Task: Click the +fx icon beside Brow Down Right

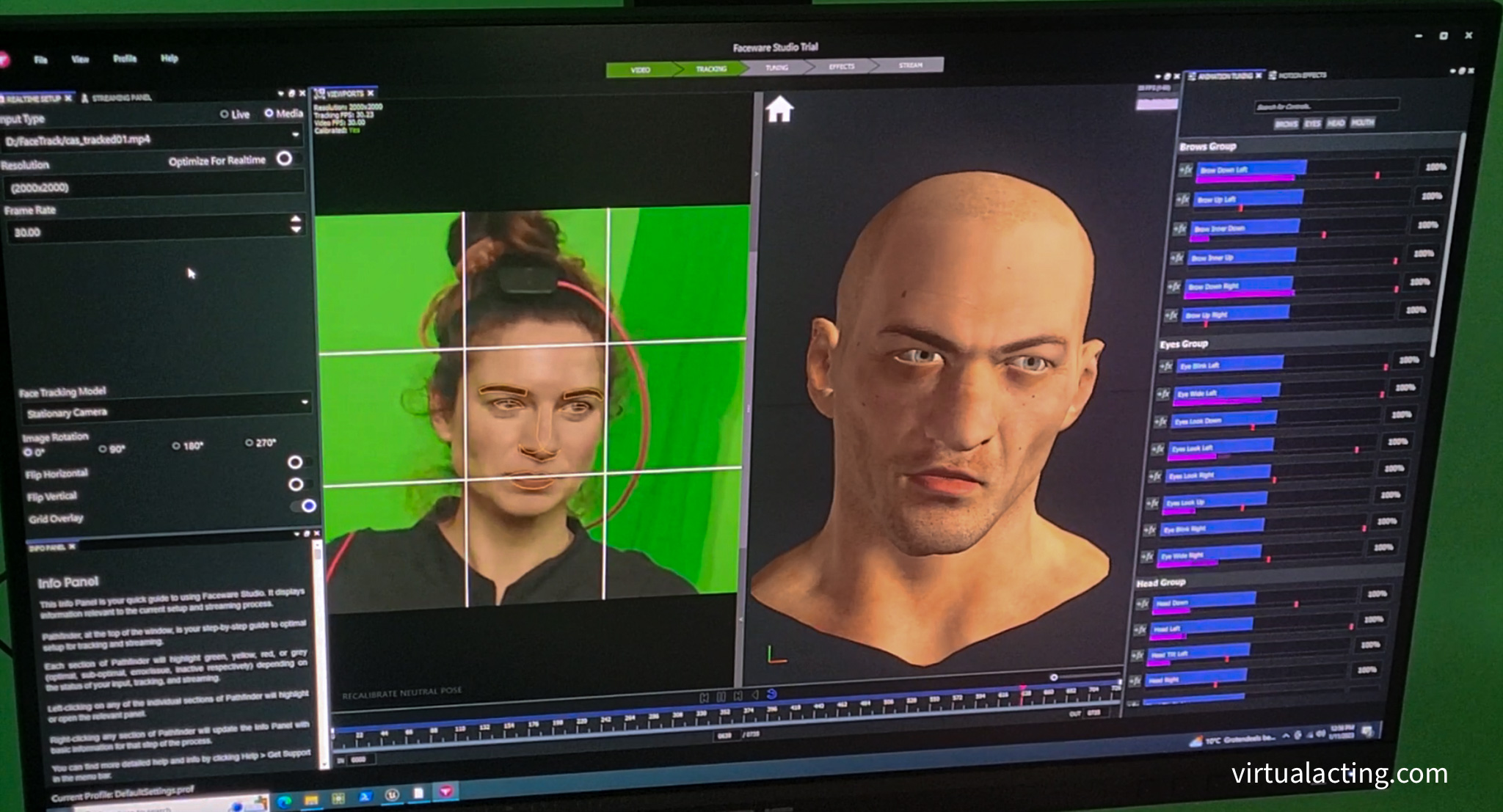Action: tap(1173, 287)
